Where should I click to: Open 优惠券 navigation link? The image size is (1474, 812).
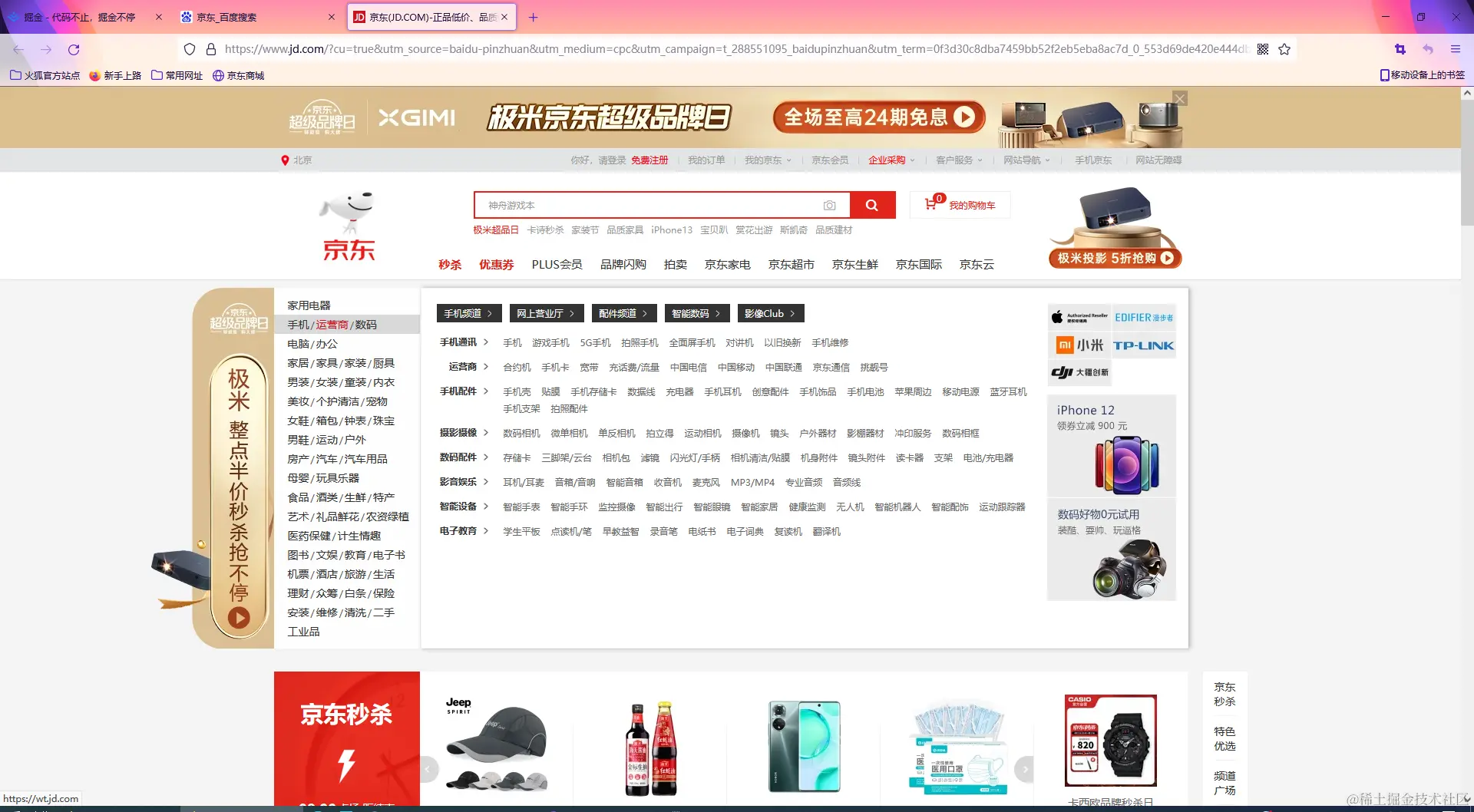pos(497,265)
